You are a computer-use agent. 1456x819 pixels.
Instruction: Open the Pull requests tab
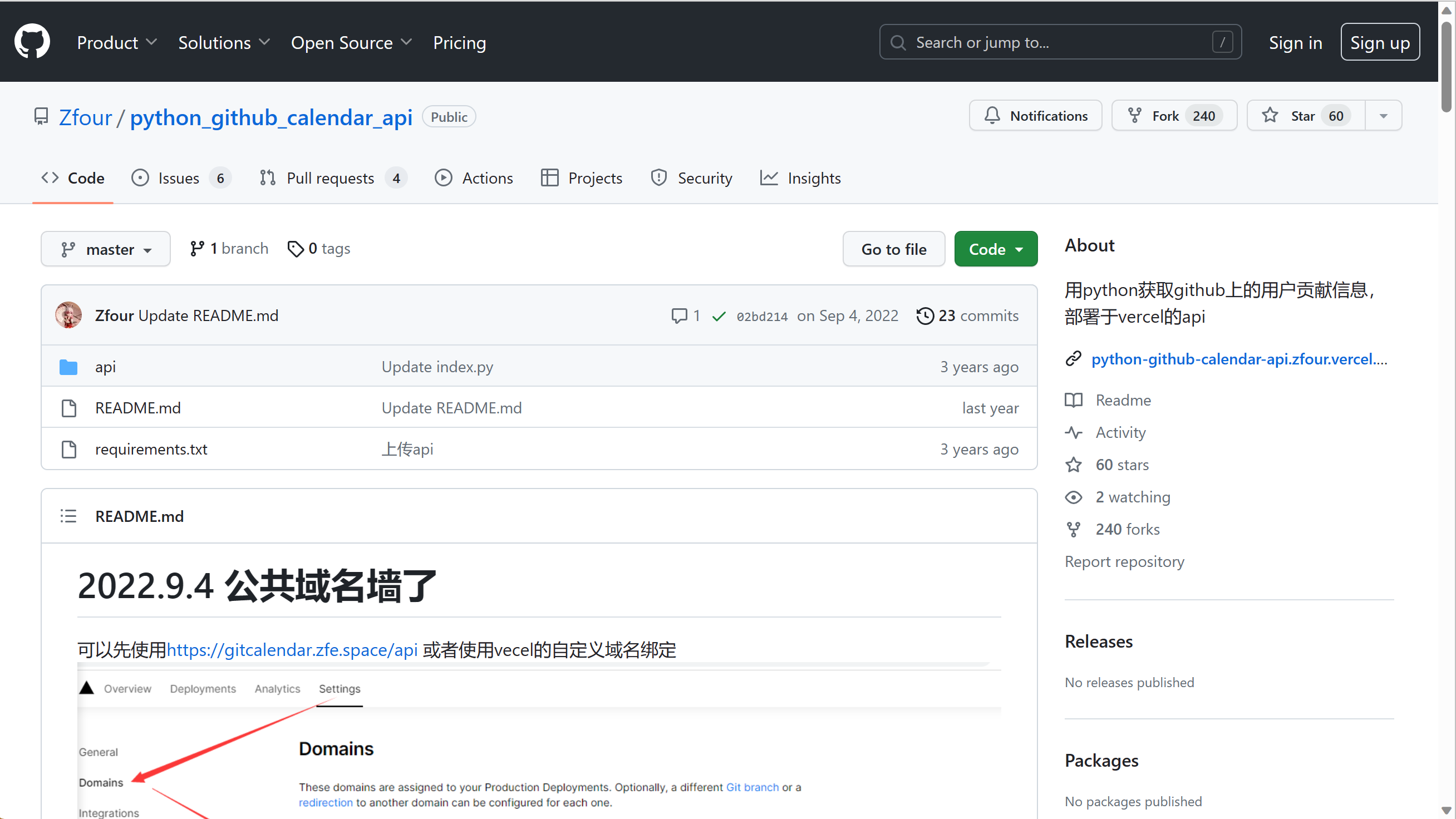tap(331, 178)
